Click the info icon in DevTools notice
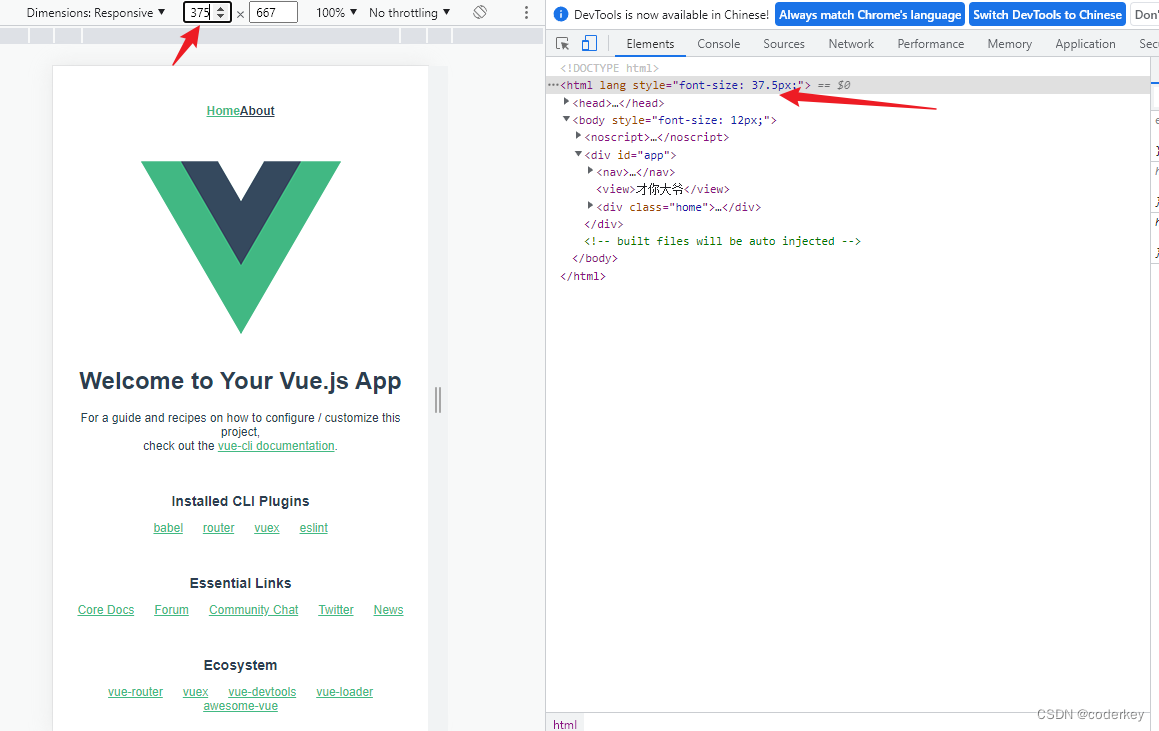1159x731 pixels. coord(561,14)
